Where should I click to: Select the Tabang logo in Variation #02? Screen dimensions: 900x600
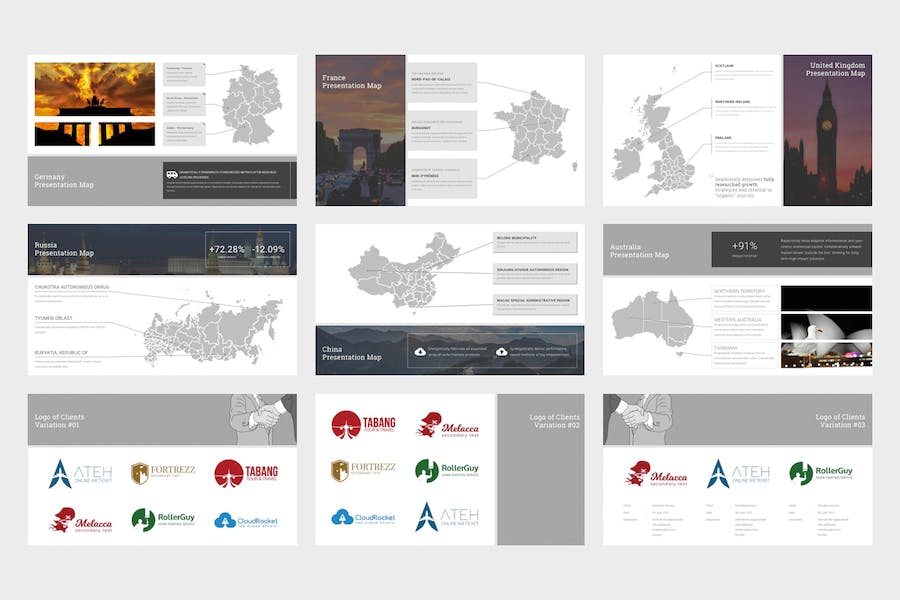pos(360,425)
